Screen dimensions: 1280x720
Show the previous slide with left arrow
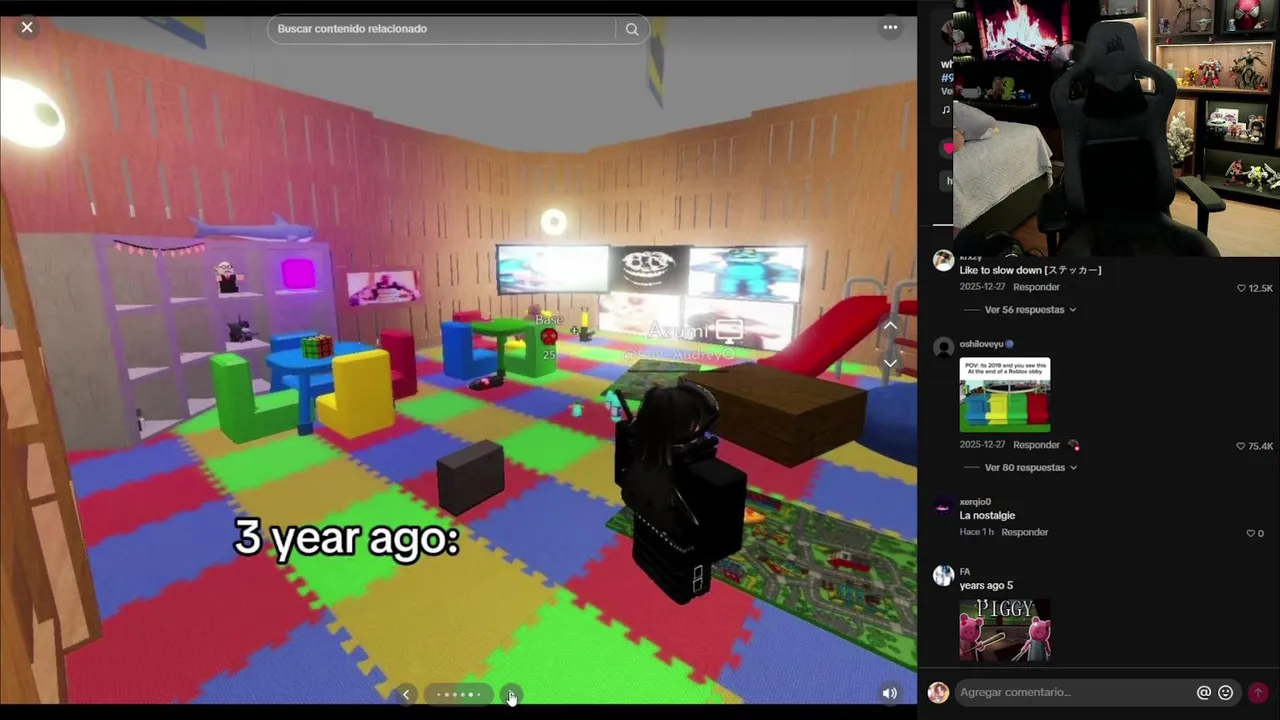(x=405, y=694)
